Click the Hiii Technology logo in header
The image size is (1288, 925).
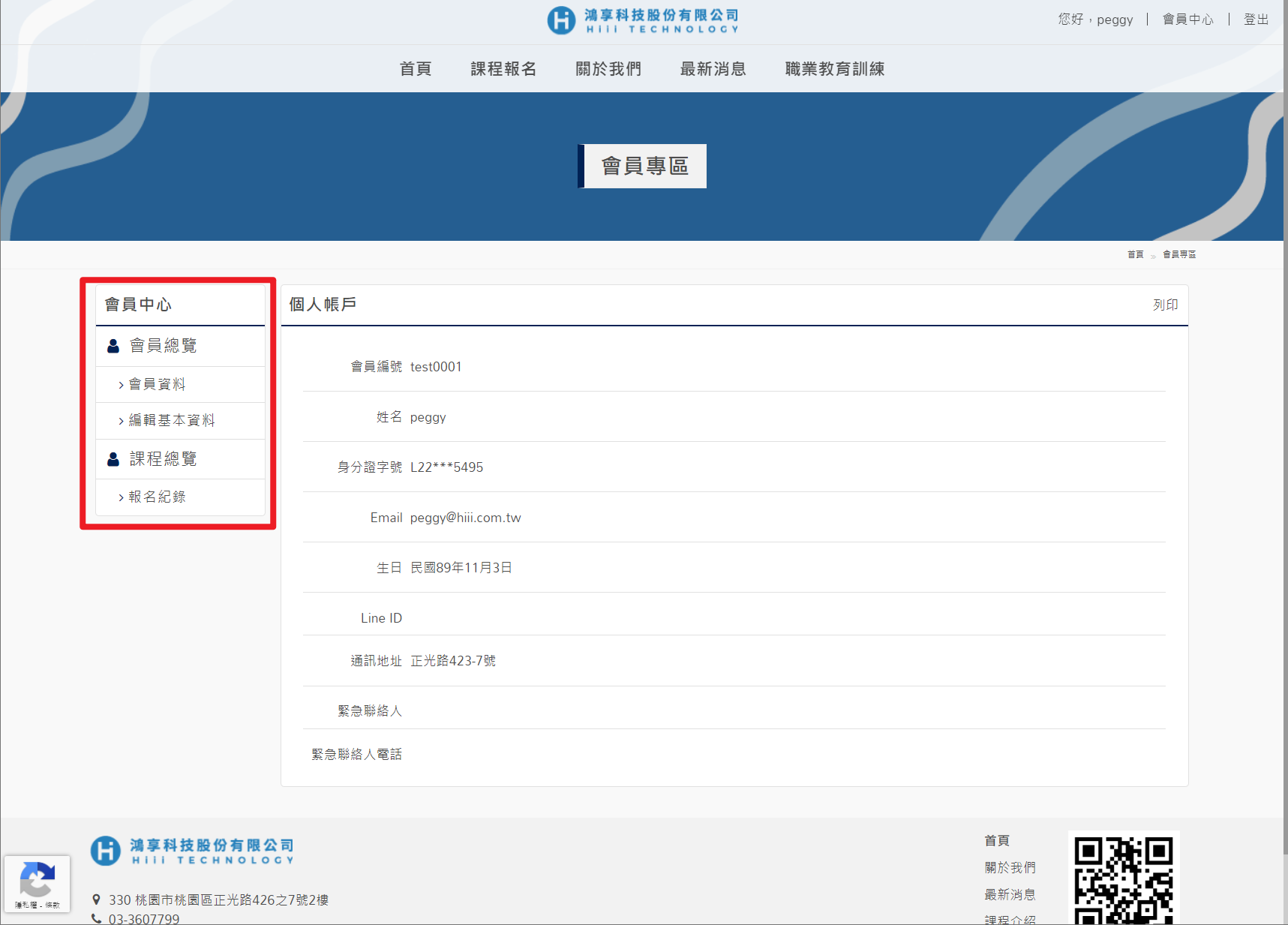[x=643, y=20]
